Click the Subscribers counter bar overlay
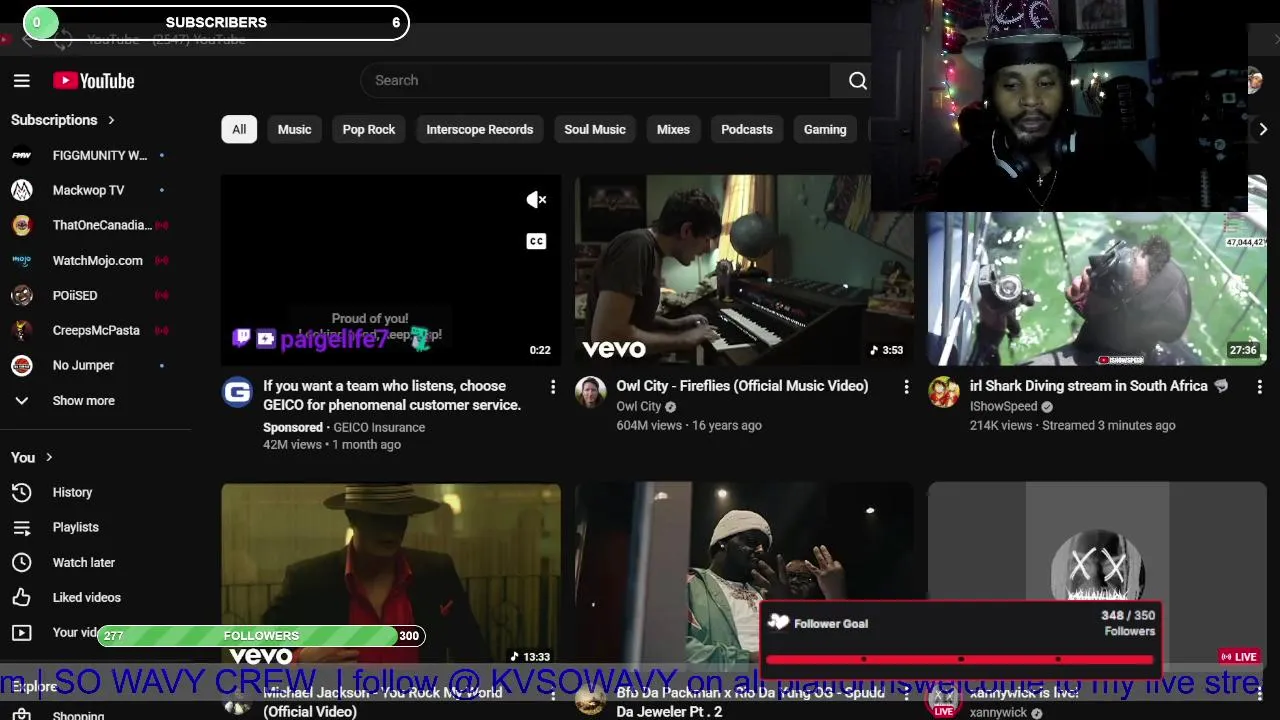This screenshot has width=1280, height=720. [216, 22]
